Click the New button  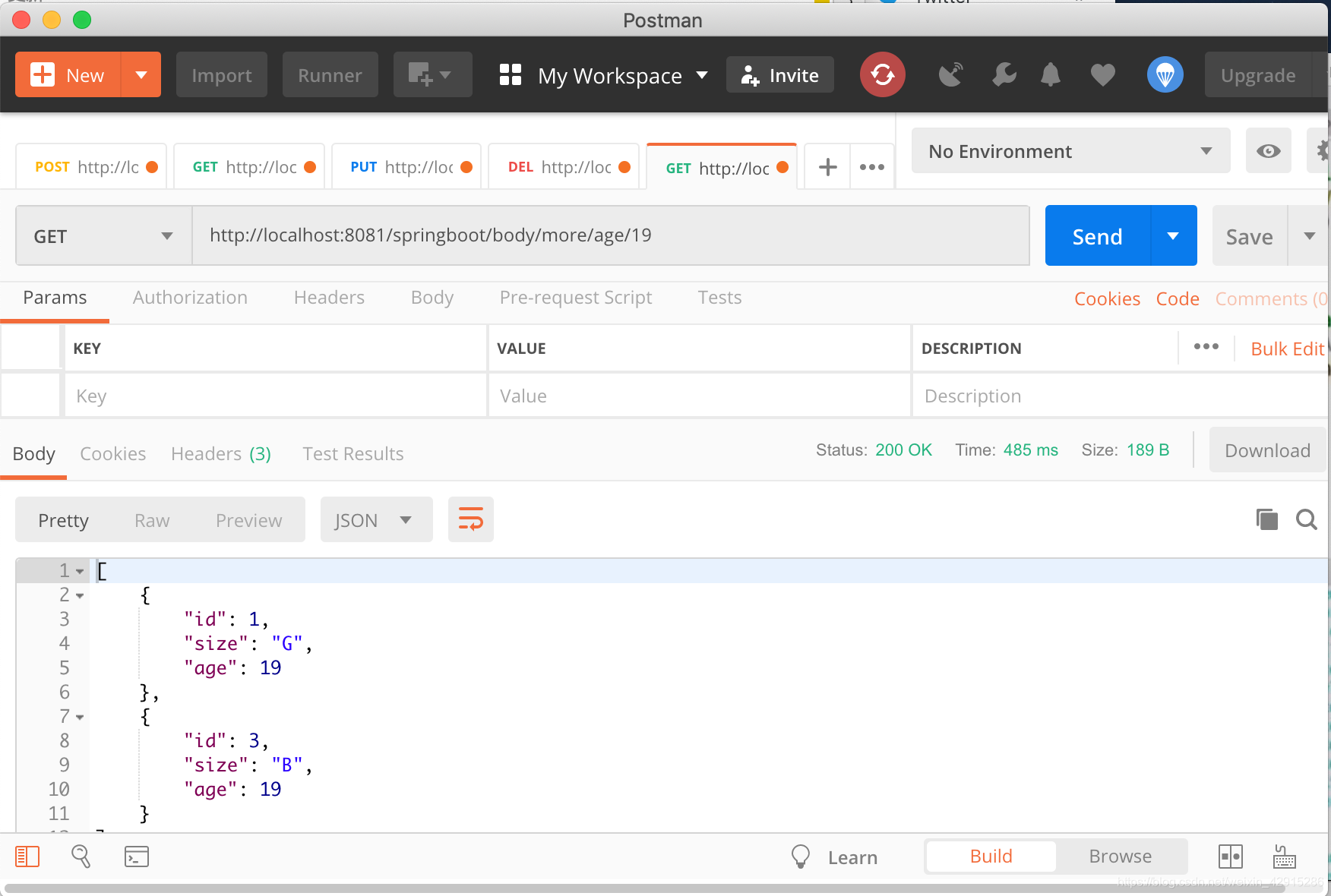(x=68, y=74)
